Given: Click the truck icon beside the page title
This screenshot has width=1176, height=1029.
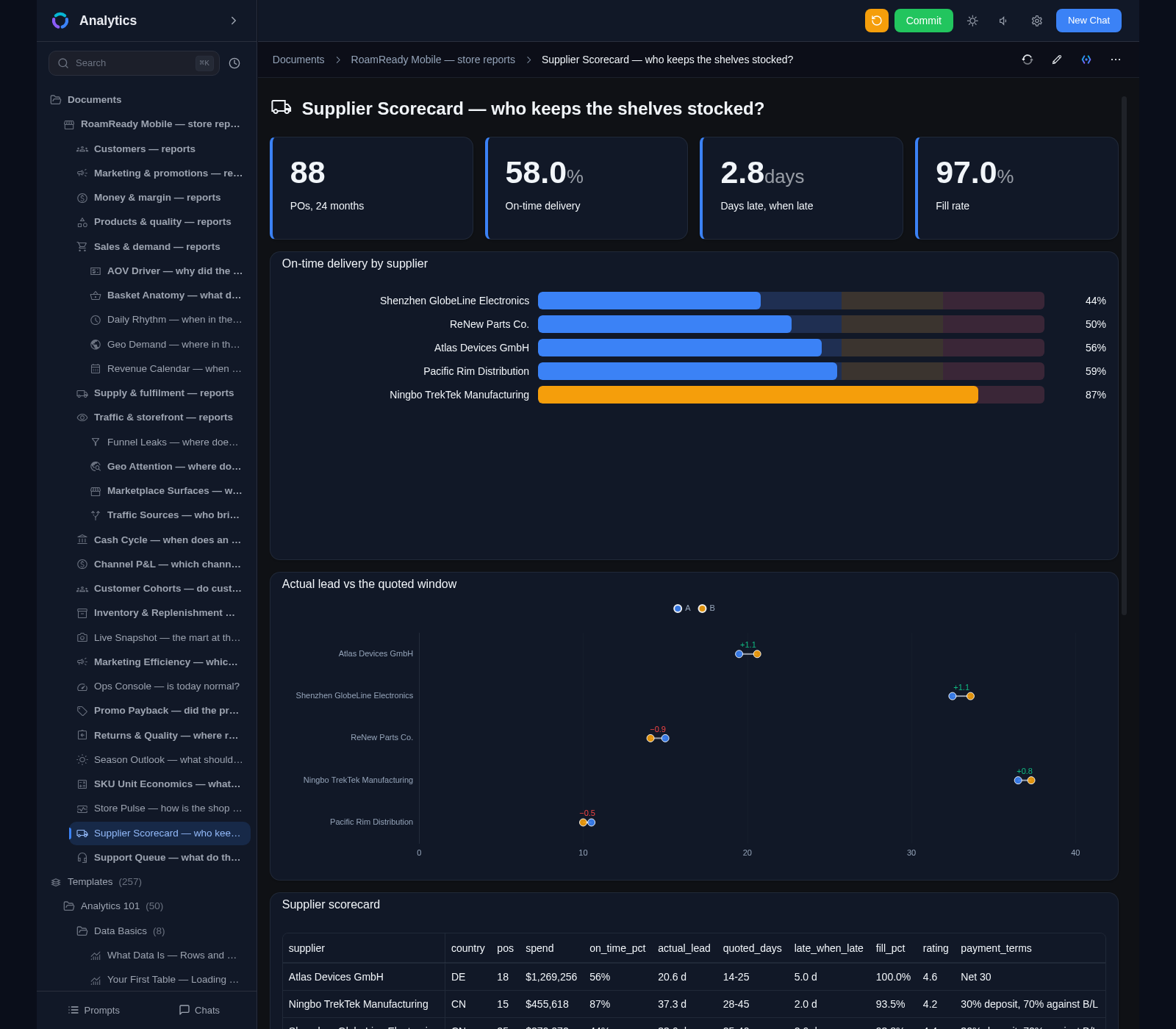Looking at the screenshot, I should point(282,107).
